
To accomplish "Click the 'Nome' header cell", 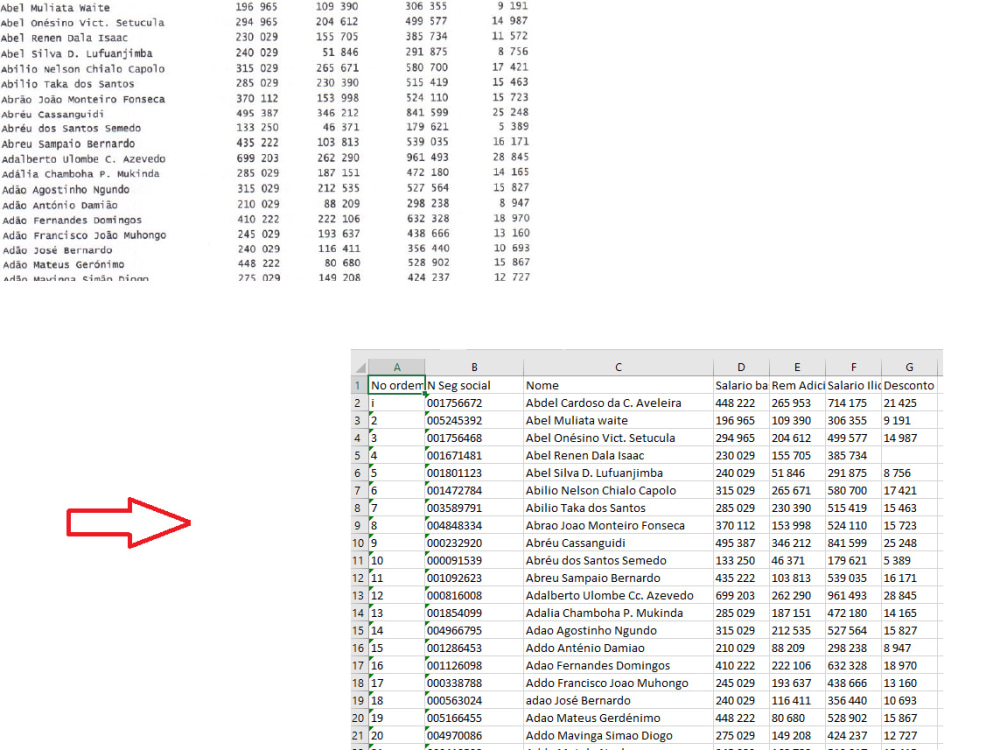I will point(618,385).
